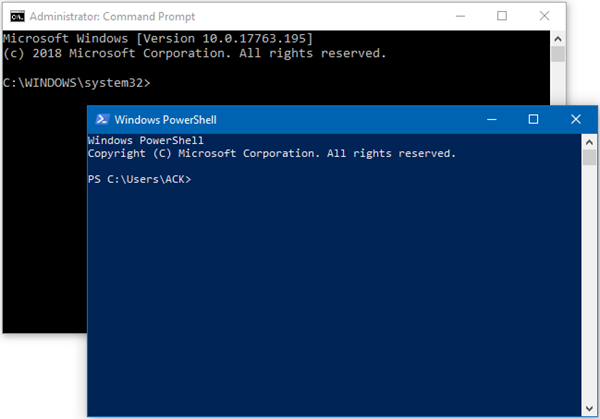The image size is (600, 419).
Task: Click the 2018 Microsoft Corporation copyright line
Action: click(194, 52)
